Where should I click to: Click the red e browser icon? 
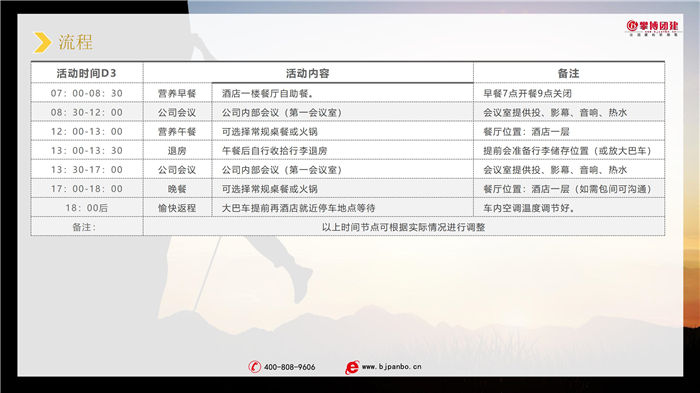pyautogui.click(x=352, y=367)
